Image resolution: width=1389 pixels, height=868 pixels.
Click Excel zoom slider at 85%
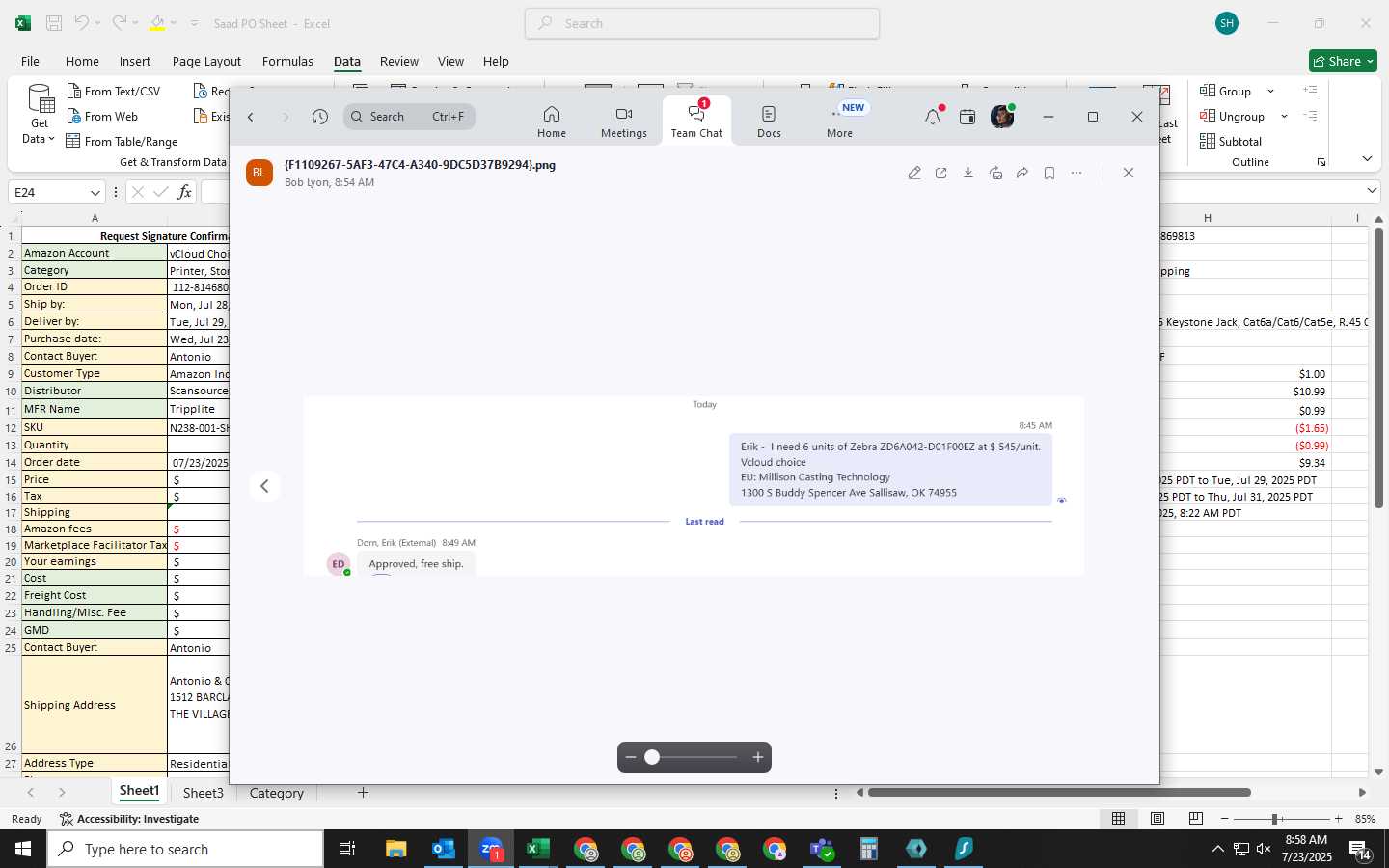tap(1275, 819)
